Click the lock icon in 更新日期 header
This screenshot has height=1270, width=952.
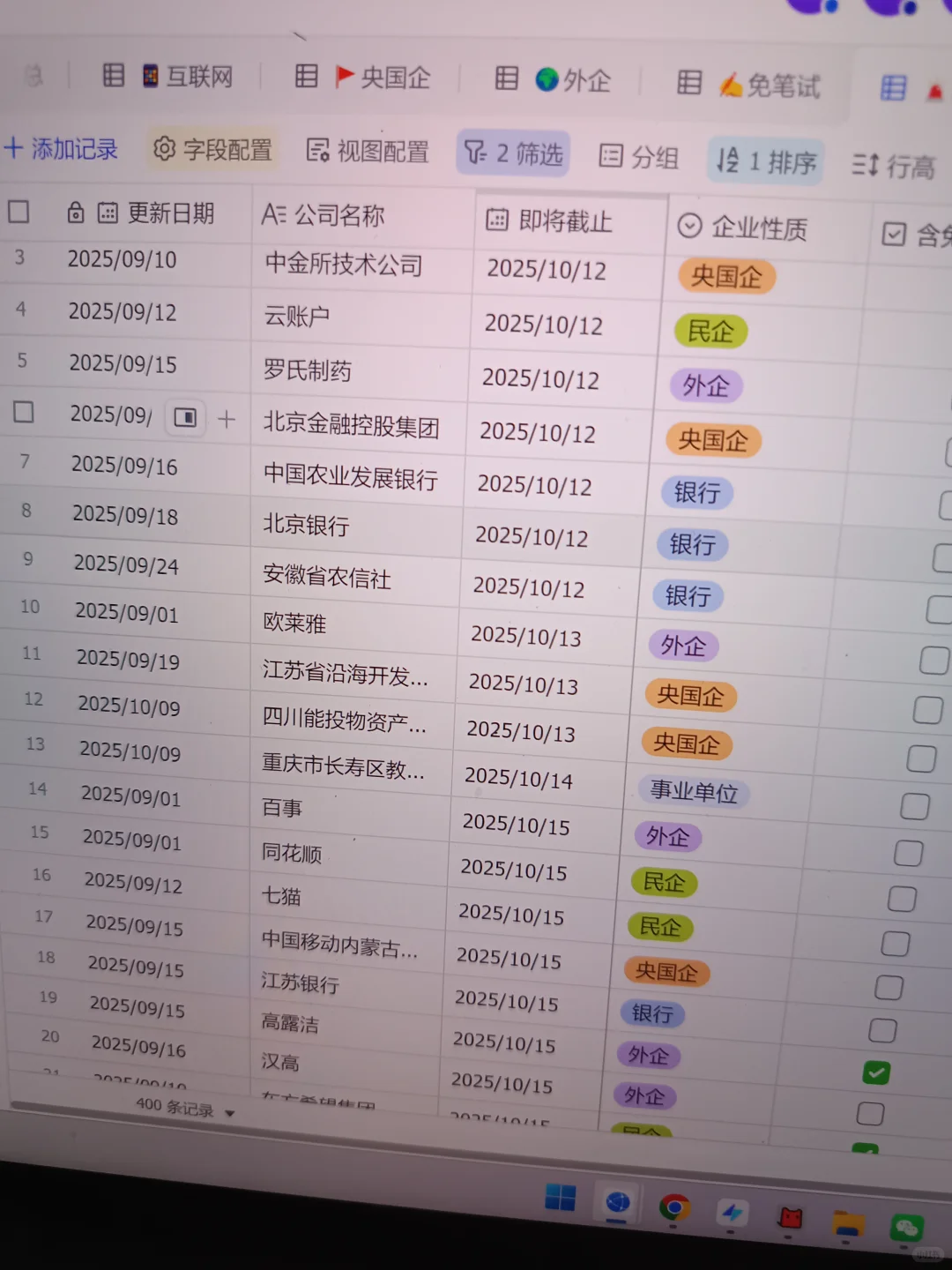[x=76, y=212]
